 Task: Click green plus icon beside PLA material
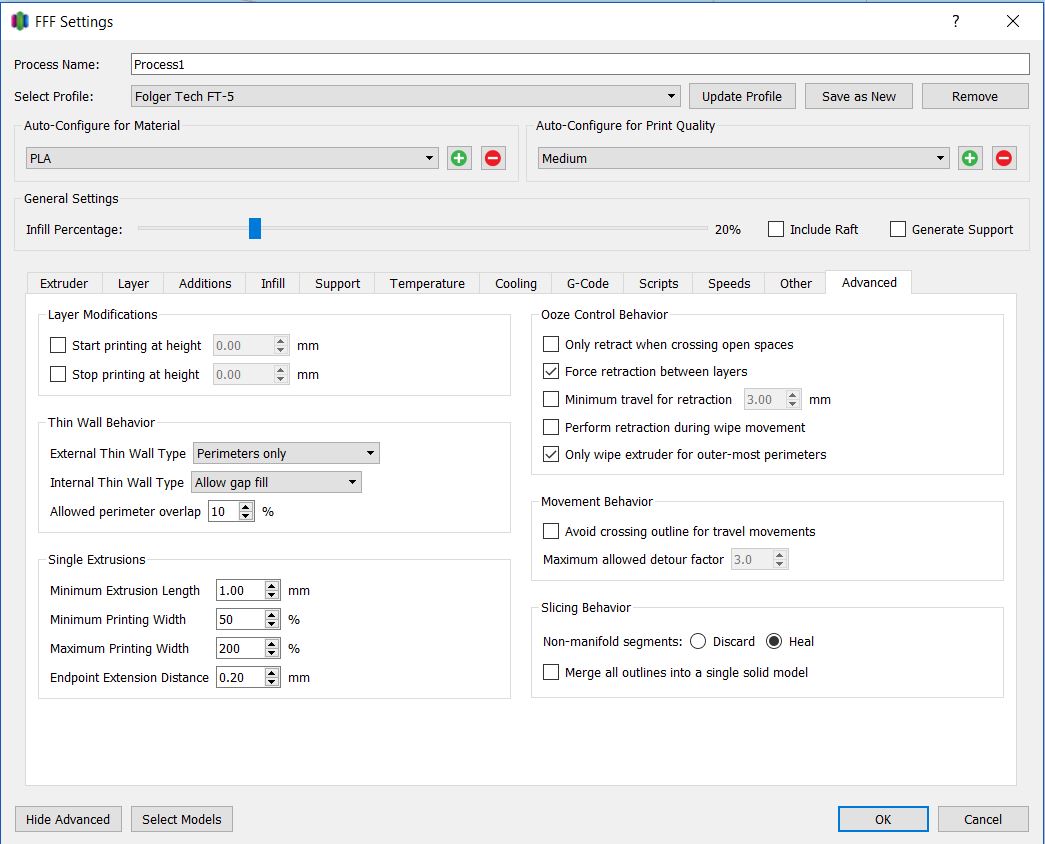(459, 158)
